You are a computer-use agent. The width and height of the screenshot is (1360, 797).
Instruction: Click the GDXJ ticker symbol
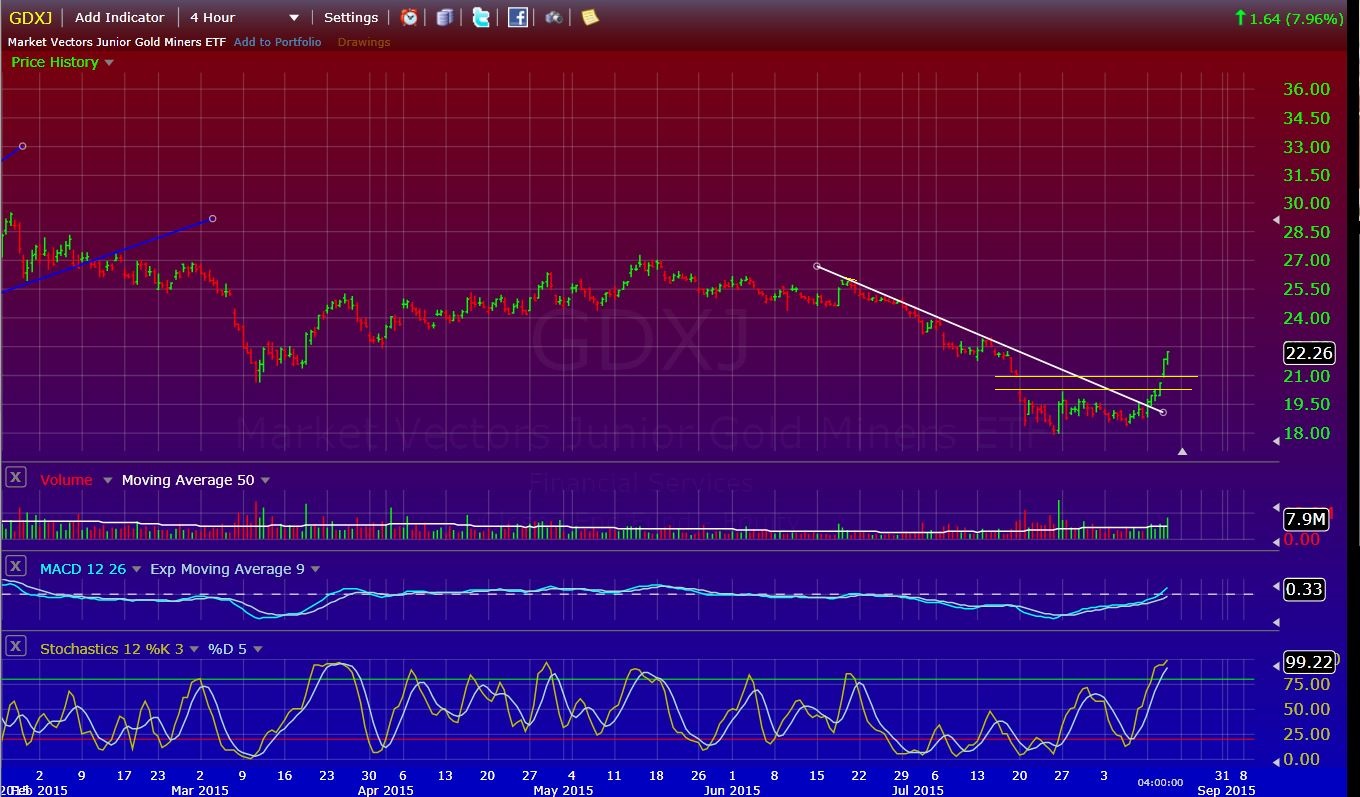click(30, 17)
